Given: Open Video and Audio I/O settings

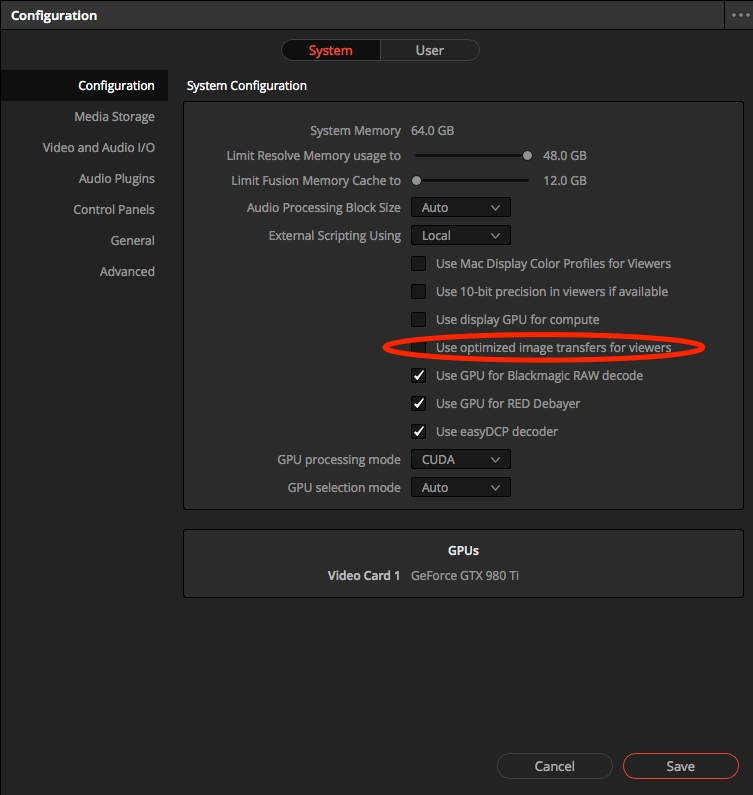Looking at the screenshot, I should 99,148.
